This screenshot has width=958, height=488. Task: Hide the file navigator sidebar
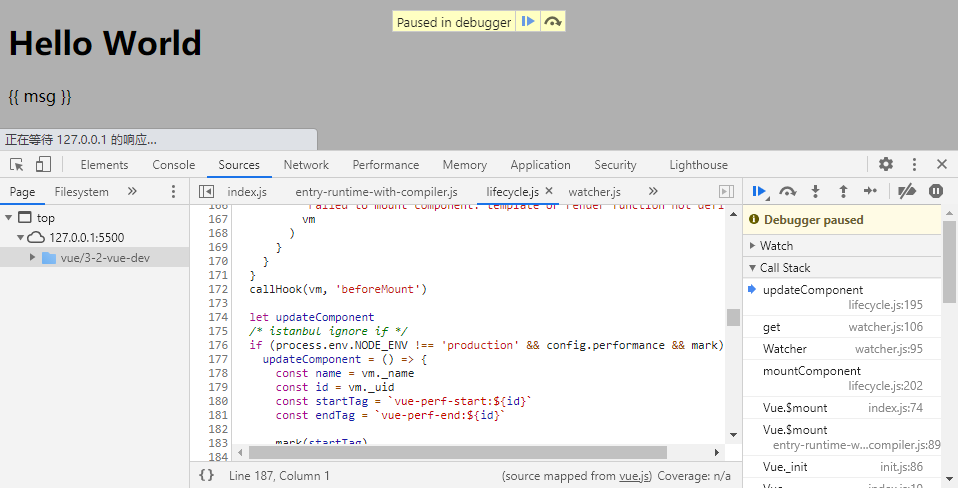coord(207,192)
